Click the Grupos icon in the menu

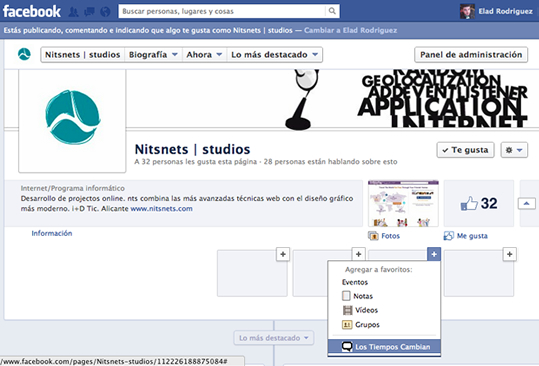[x=347, y=324]
